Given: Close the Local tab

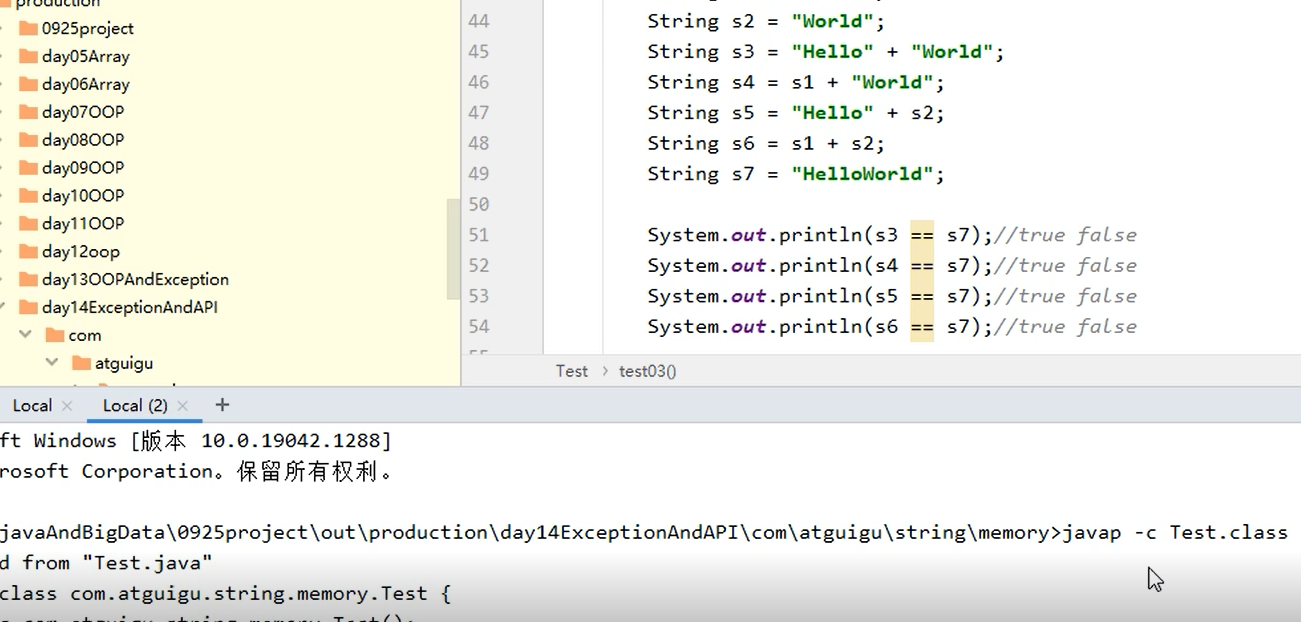Looking at the screenshot, I should click(x=66, y=405).
